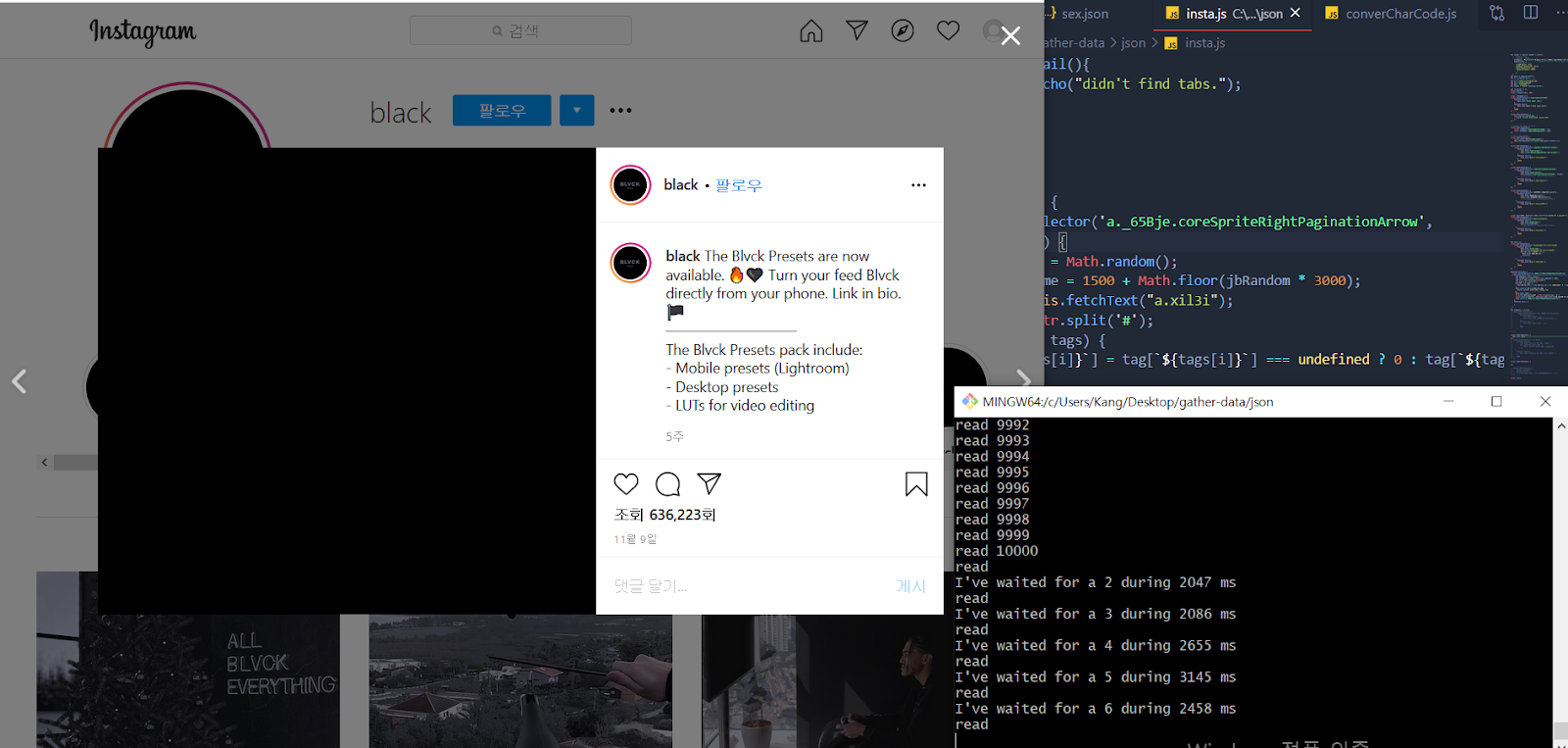This screenshot has width=1568, height=748.
Task: Click the 게시 post button
Action: 910,586
